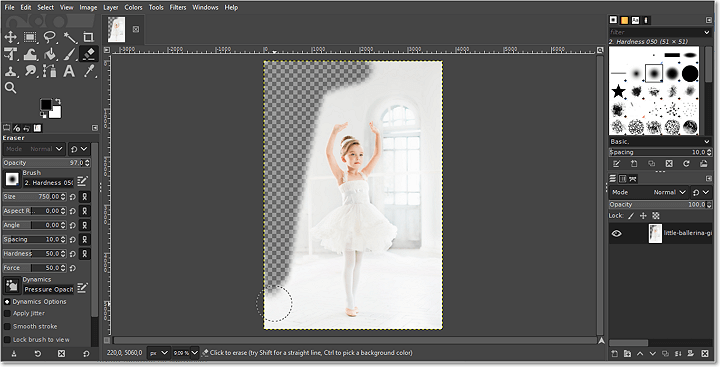Toggle the link button beside Aspect Ratio
Image resolution: width=720 pixels, height=367 pixels.
point(84,211)
